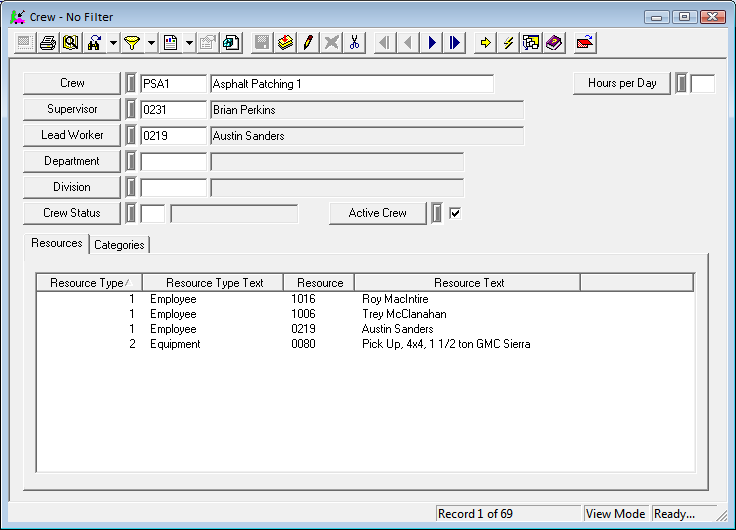Click the copy record pages icon
The image size is (736, 530).
[231, 43]
